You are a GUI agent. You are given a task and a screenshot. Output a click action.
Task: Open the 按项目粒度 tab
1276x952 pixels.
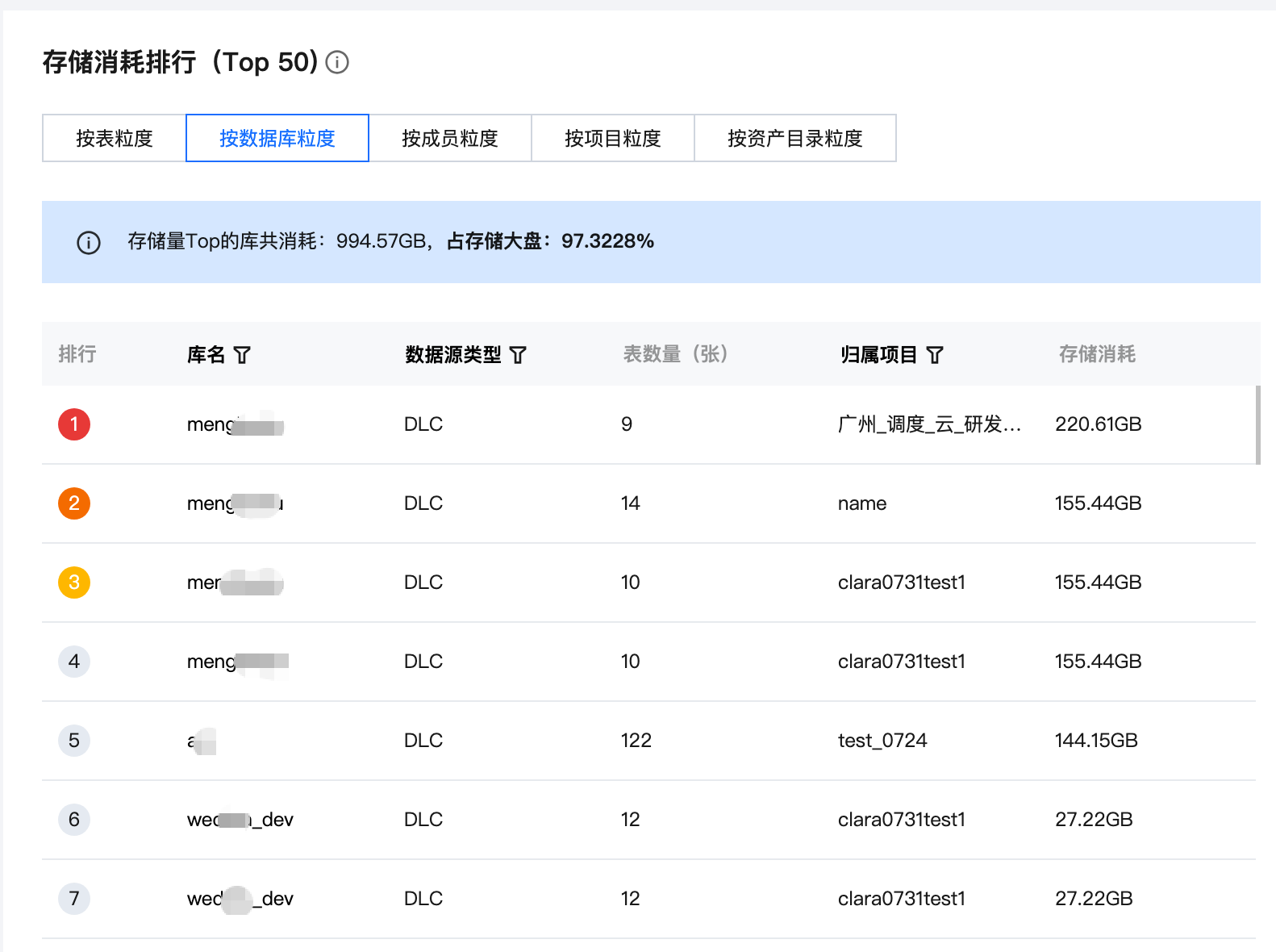pyautogui.click(x=613, y=138)
